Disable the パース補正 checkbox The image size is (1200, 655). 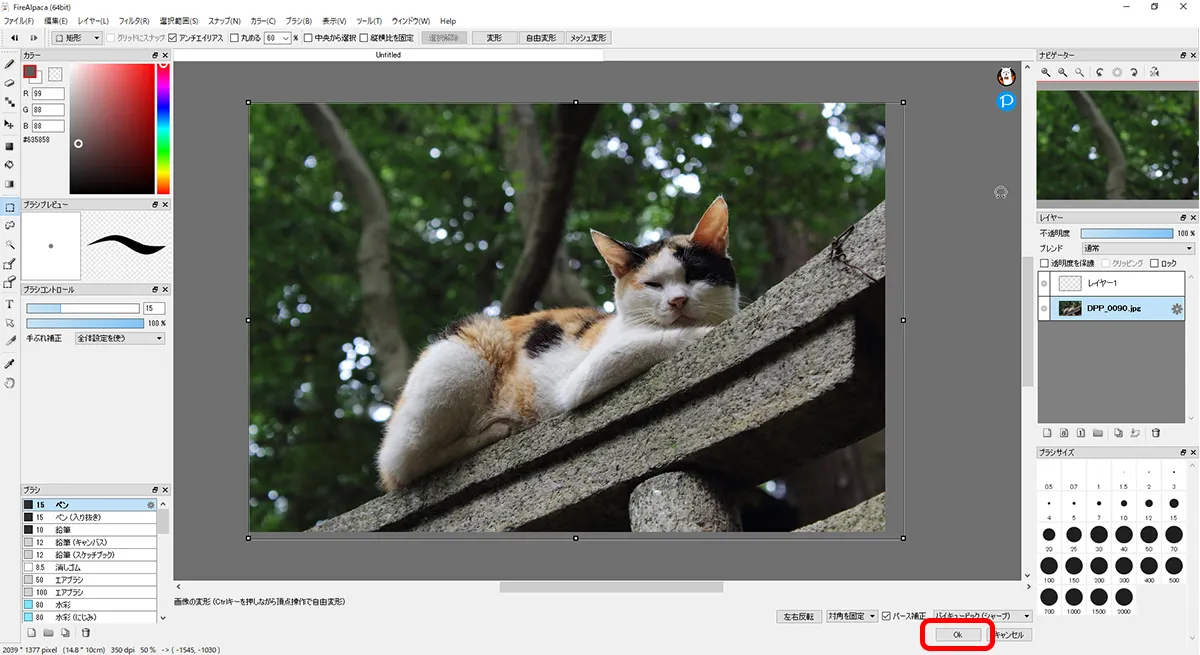(x=886, y=616)
